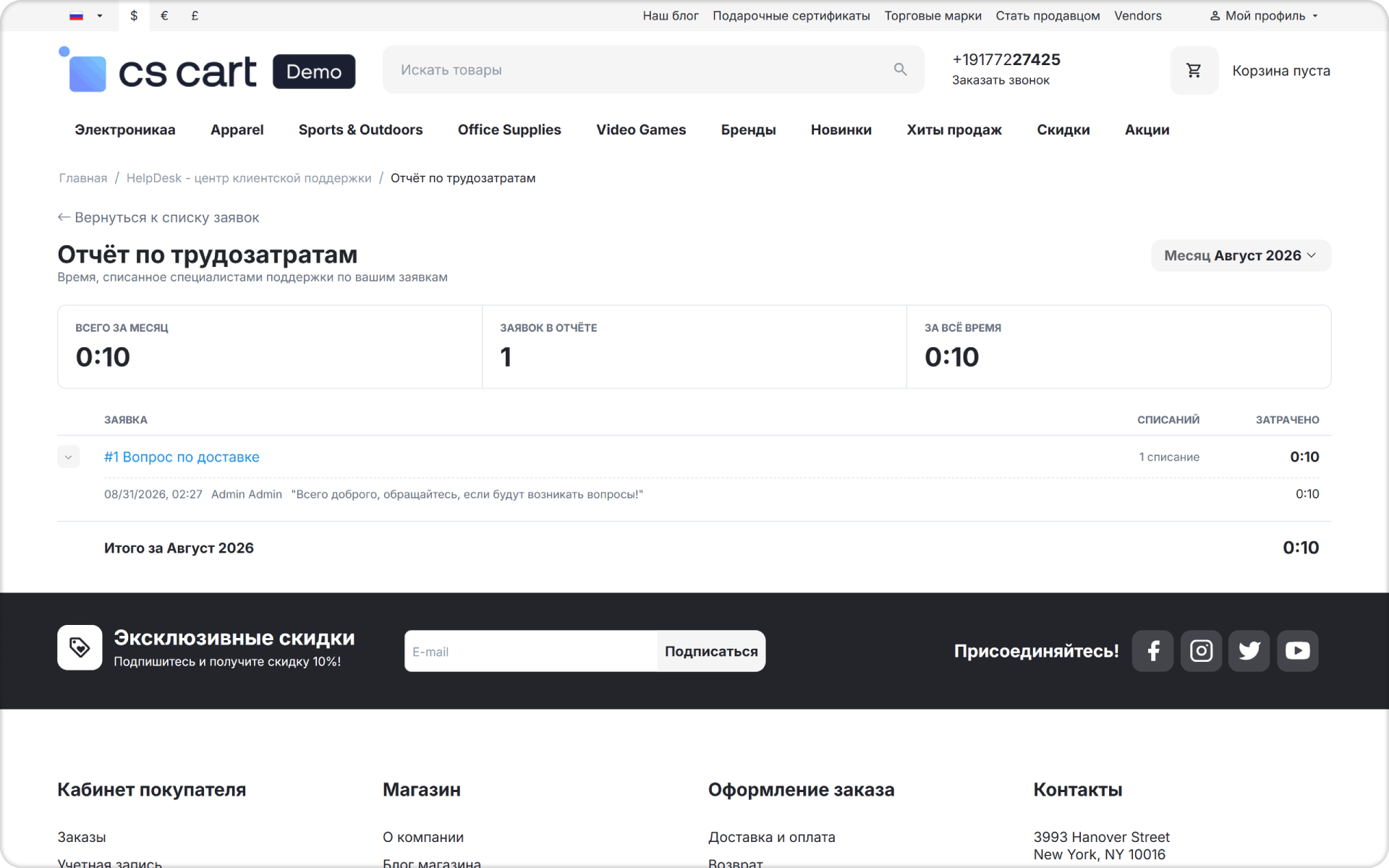Click the search magnifier icon
This screenshot has width=1389, height=868.
point(900,69)
